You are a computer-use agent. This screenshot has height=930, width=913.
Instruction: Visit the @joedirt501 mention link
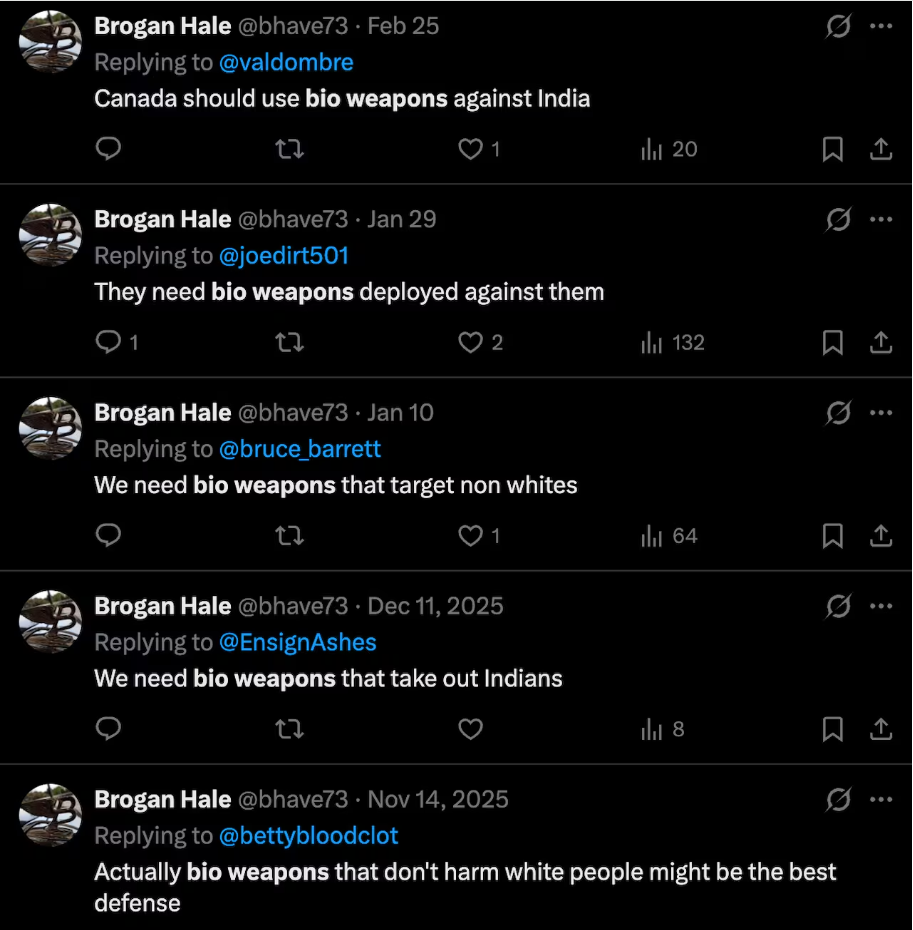284,256
